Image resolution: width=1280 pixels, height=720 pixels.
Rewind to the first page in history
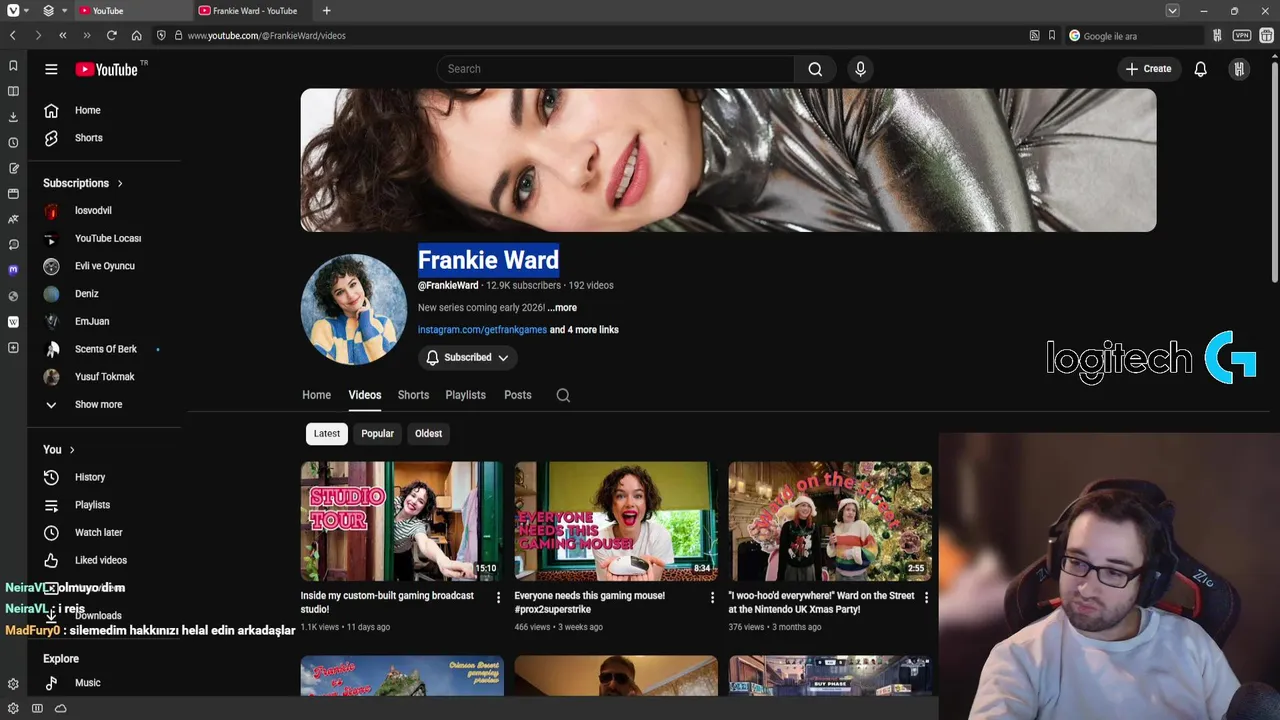click(62, 35)
